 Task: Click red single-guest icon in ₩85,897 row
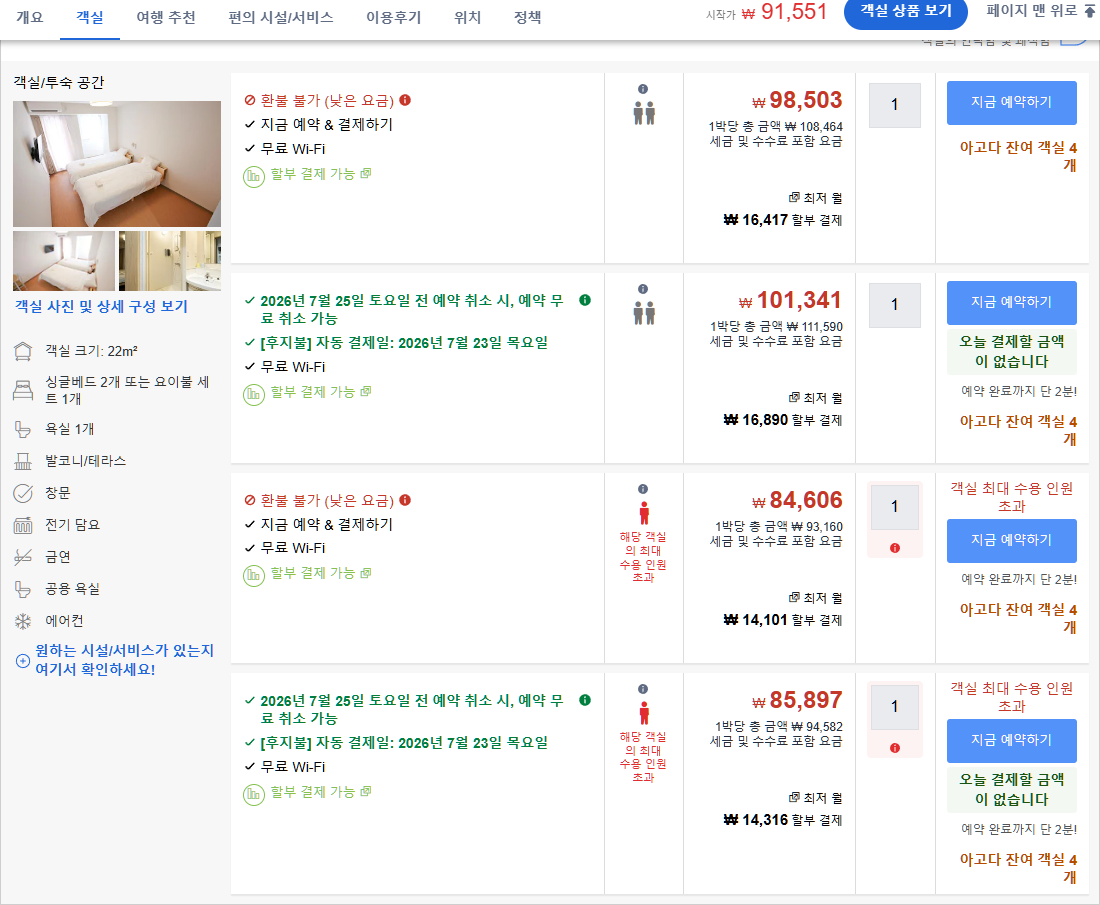point(644,713)
